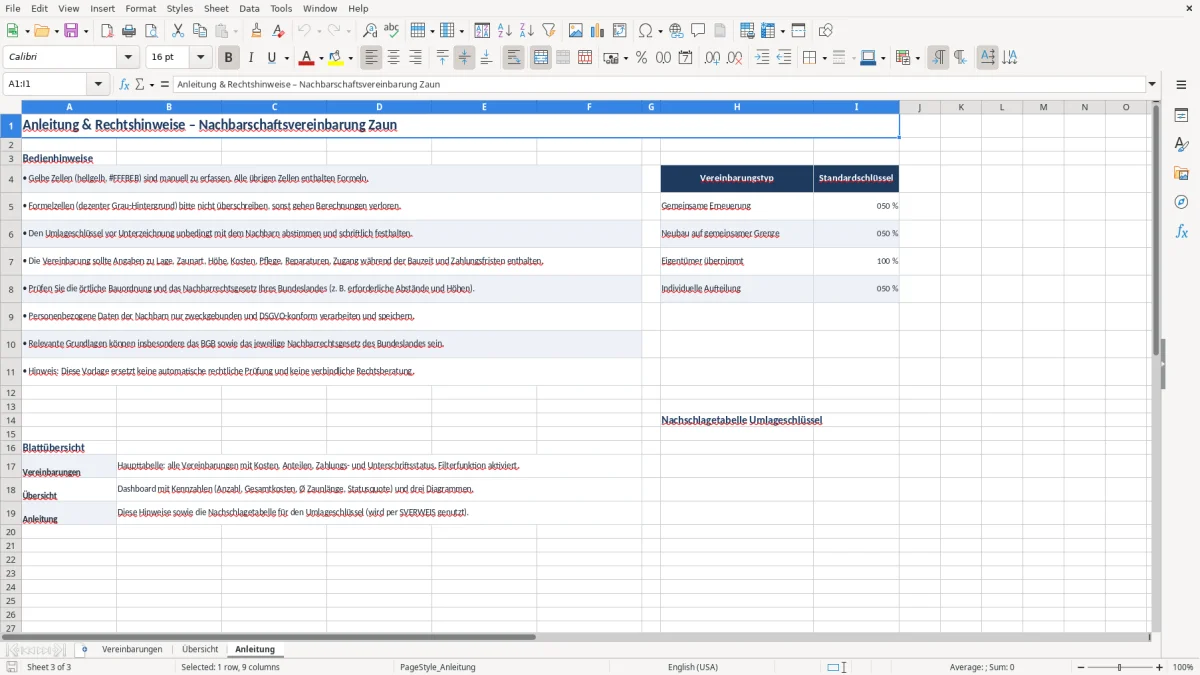Click the Copy icon

tap(200, 31)
